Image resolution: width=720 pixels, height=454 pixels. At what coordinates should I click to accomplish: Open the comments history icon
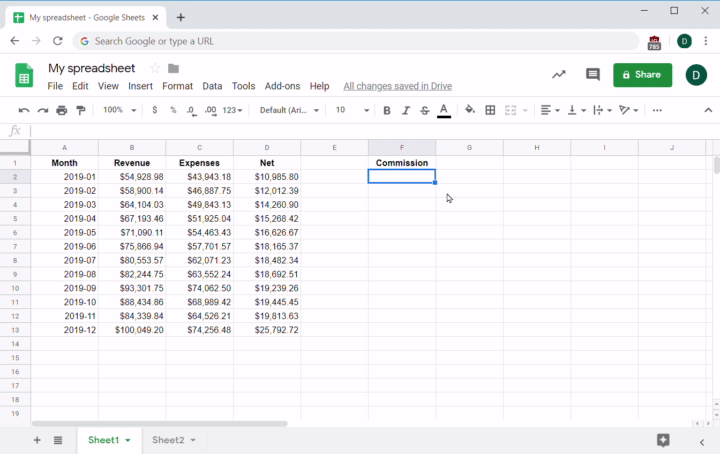tap(592, 75)
